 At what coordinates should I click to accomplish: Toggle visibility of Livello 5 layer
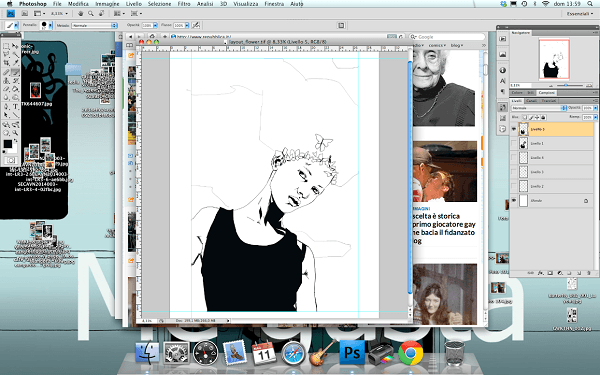click(514, 129)
